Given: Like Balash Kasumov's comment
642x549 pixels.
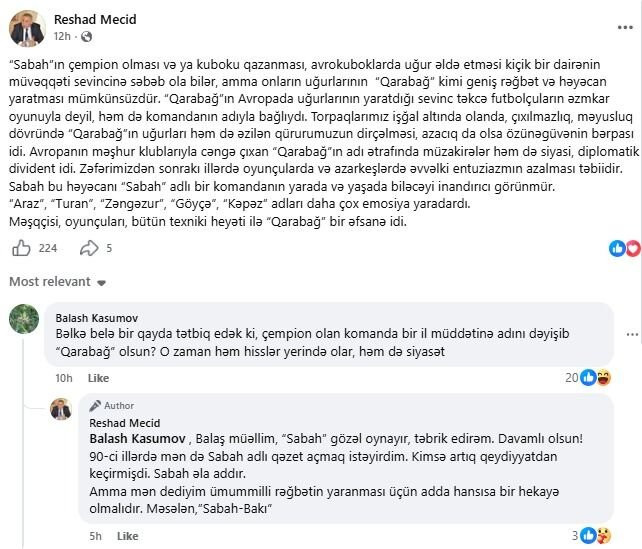Looking at the screenshot, I should pos(98,379).
